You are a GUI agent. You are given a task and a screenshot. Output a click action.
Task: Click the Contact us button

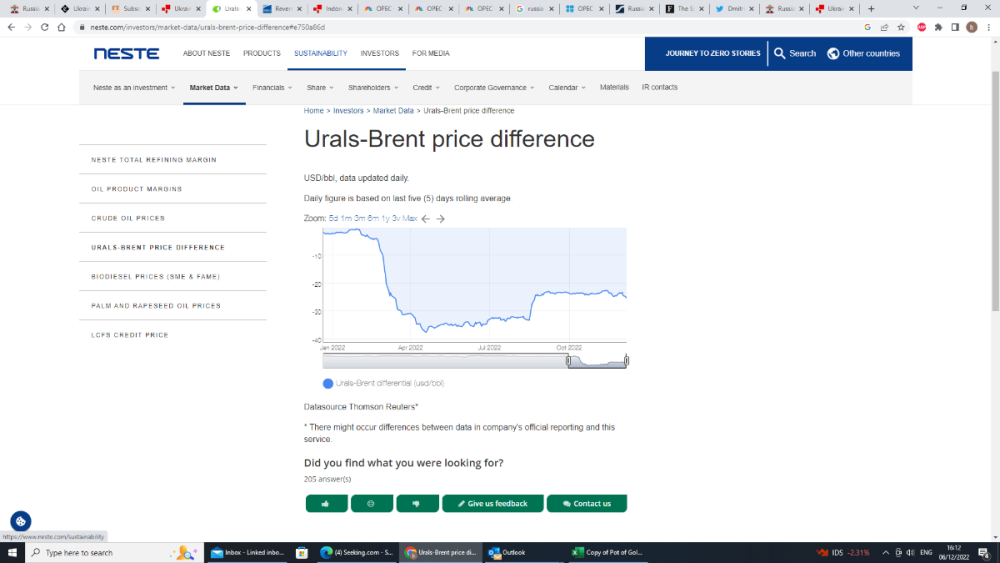587,503
